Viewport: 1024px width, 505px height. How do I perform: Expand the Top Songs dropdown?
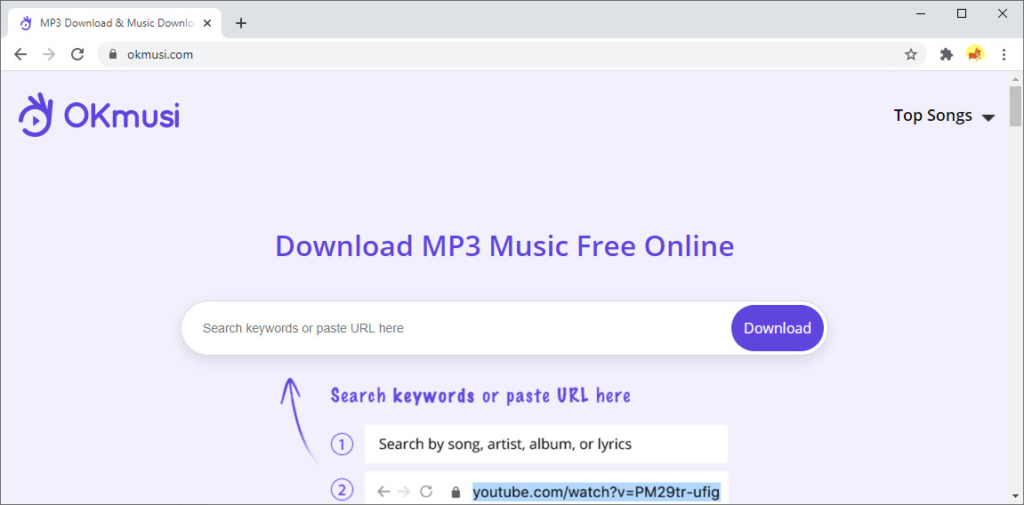[944, 116]
